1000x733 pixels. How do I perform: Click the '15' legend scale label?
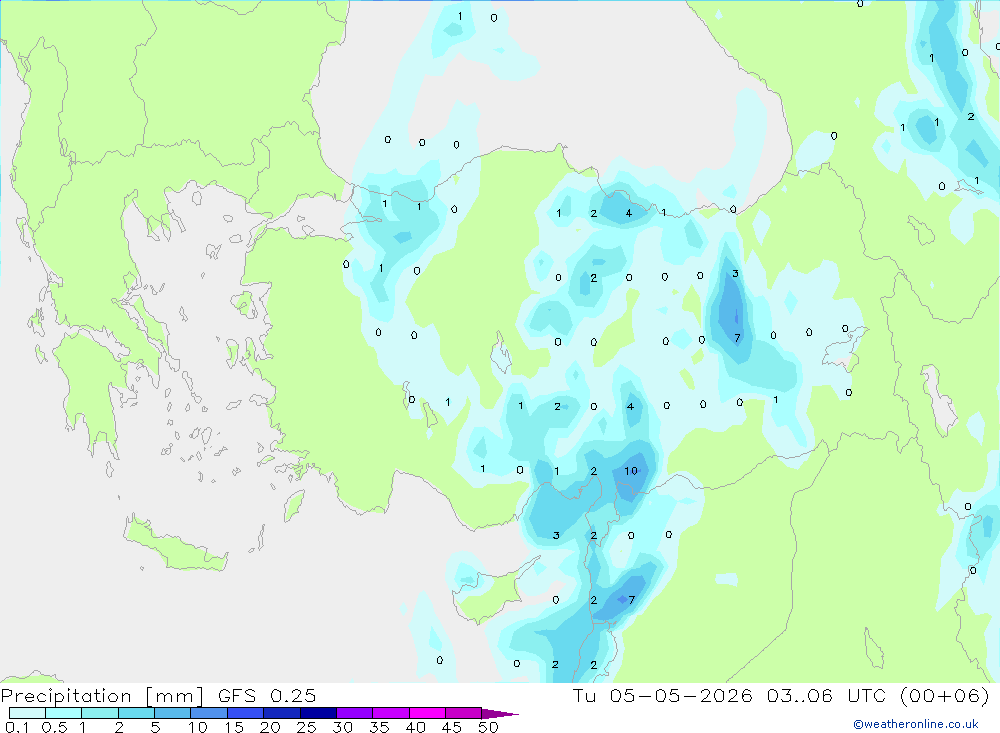(234, 727)
